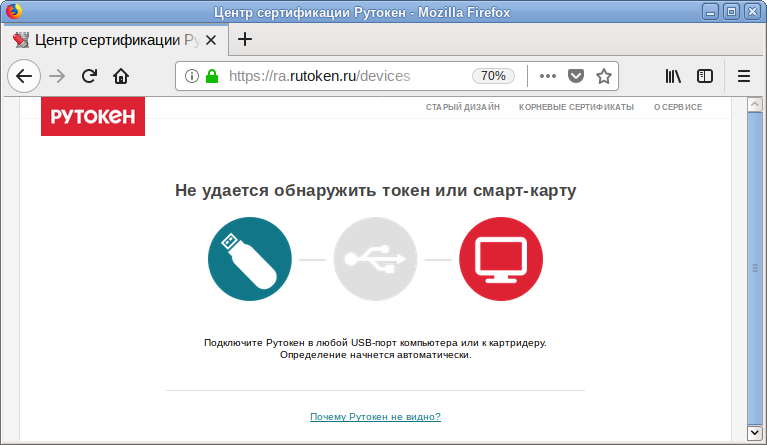Click the teal USB token icon
The width and height of the screenshot is (767, 445).
(x=249, y=259)
